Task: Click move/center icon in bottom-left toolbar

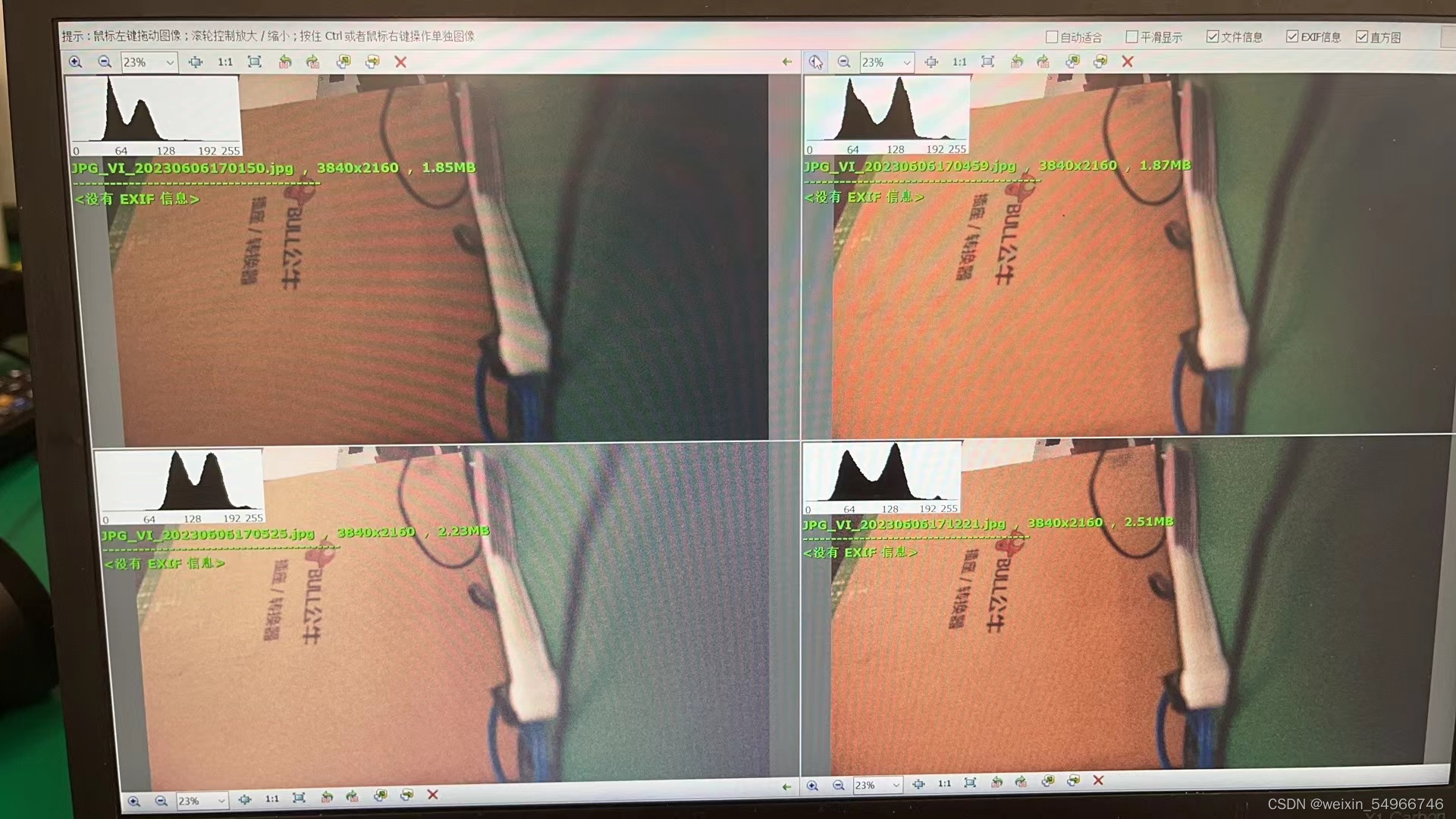Action: tap(244, 799)
